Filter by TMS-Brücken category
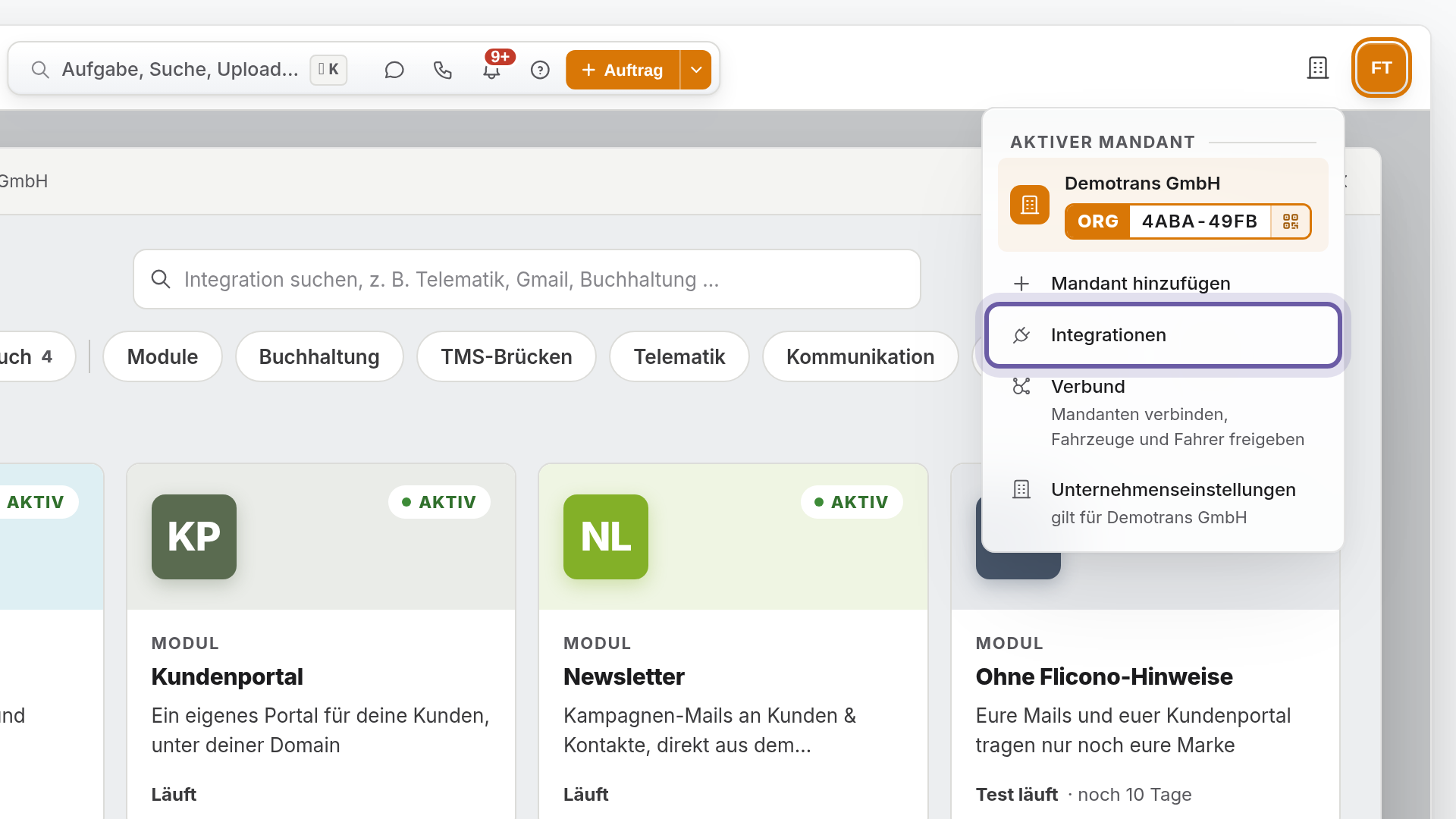1456x819 pixels. pos(507,356)
